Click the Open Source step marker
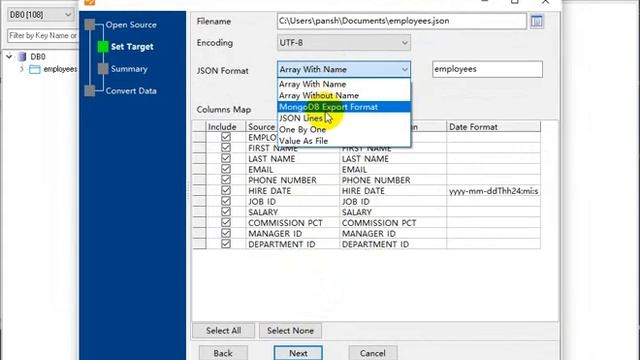This screenshot has width=640, height=360. tap(90, 24)
